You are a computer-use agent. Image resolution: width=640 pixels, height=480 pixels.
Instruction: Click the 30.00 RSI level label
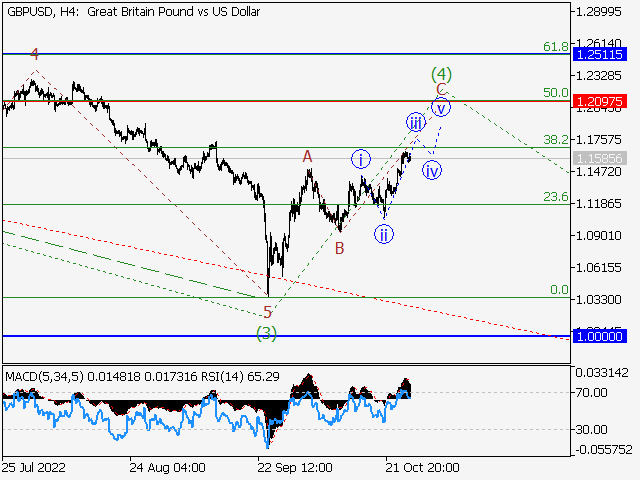591,429
